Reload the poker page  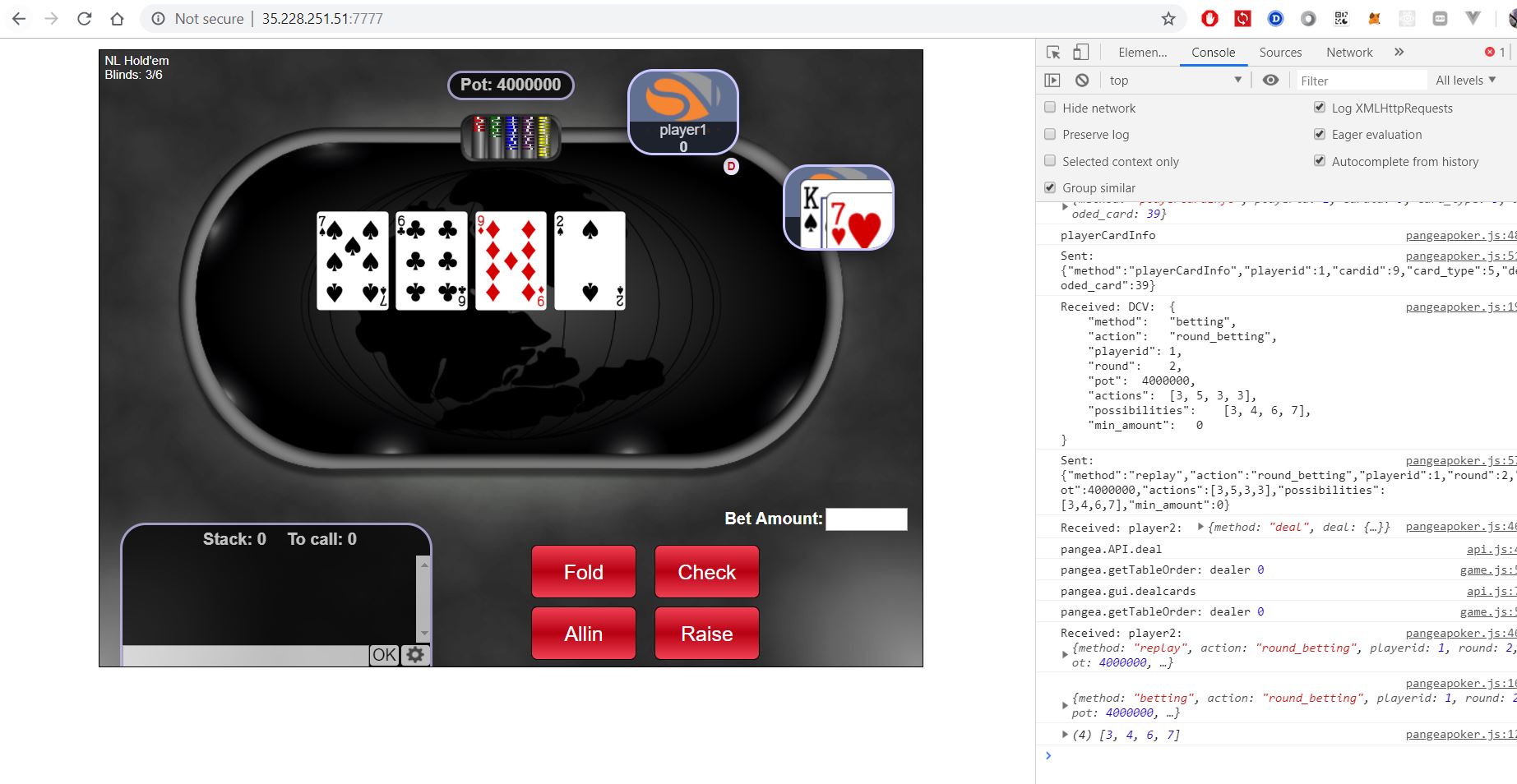pos(84,18)
